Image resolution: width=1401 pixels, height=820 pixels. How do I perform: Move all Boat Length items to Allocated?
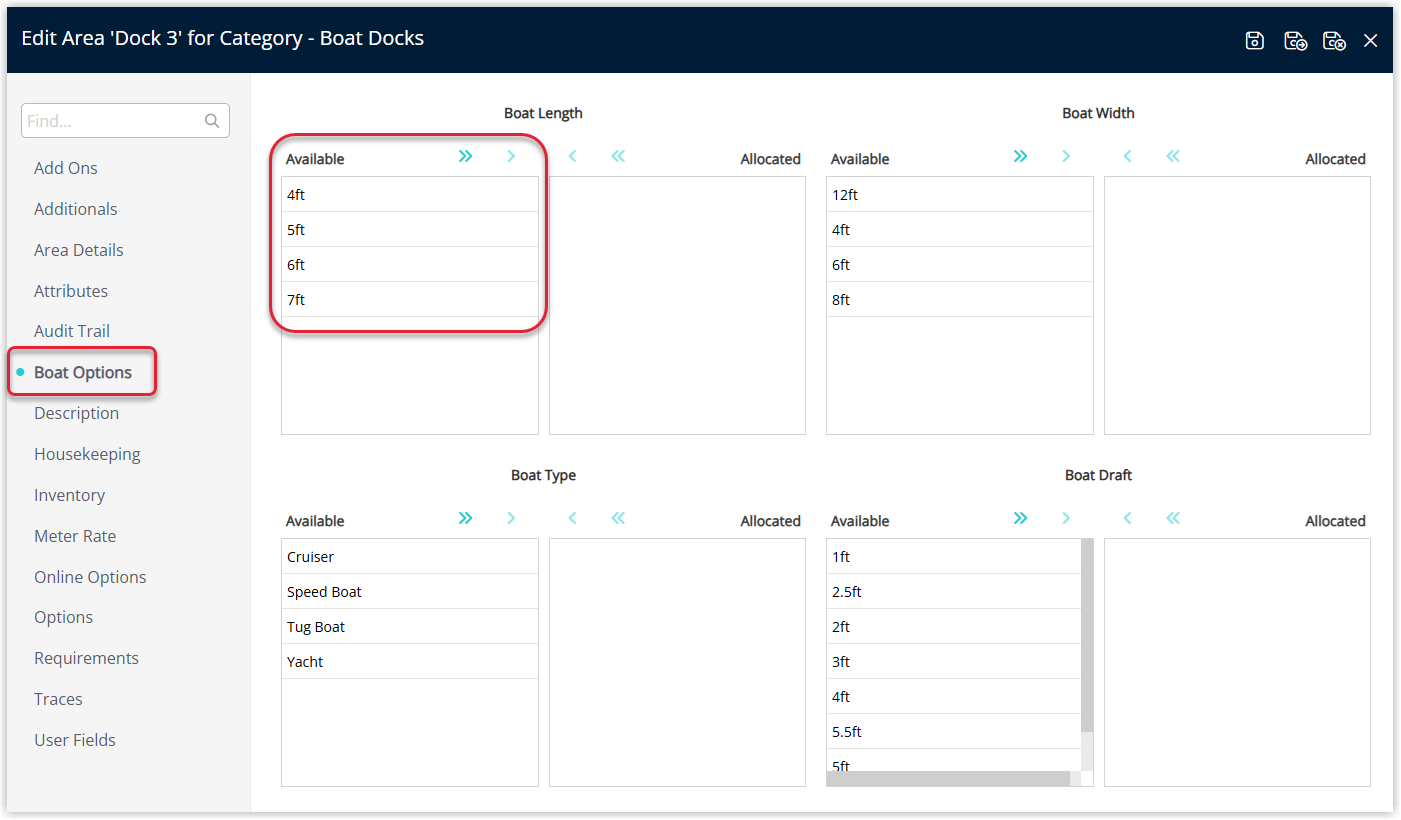click(x=465, y=156)
